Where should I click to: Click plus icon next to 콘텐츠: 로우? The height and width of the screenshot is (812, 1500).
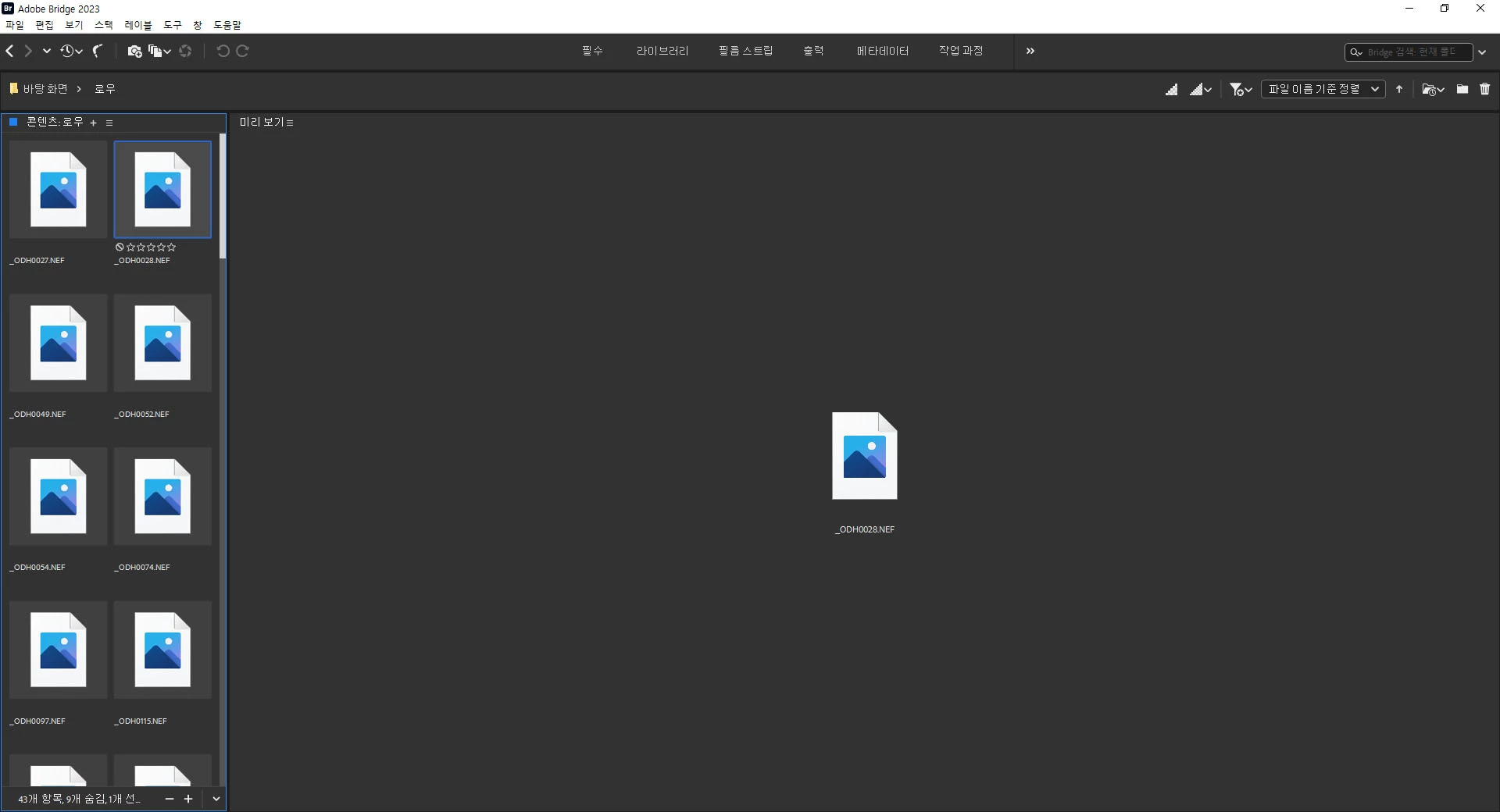(x=93, y=123)
